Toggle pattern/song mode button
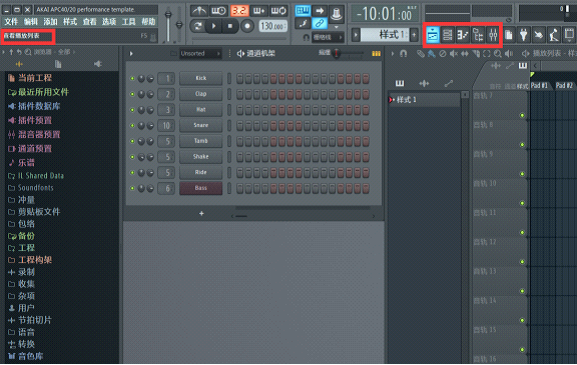The image size is (577, 365). 198,26
